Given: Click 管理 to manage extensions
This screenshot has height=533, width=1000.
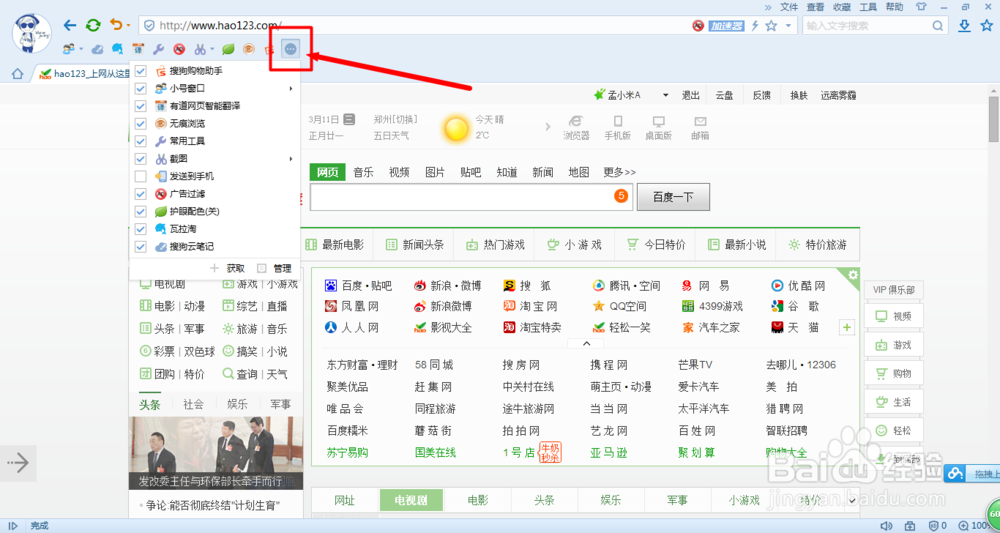Looking at the screenshot, I should (x=282, y=268).
